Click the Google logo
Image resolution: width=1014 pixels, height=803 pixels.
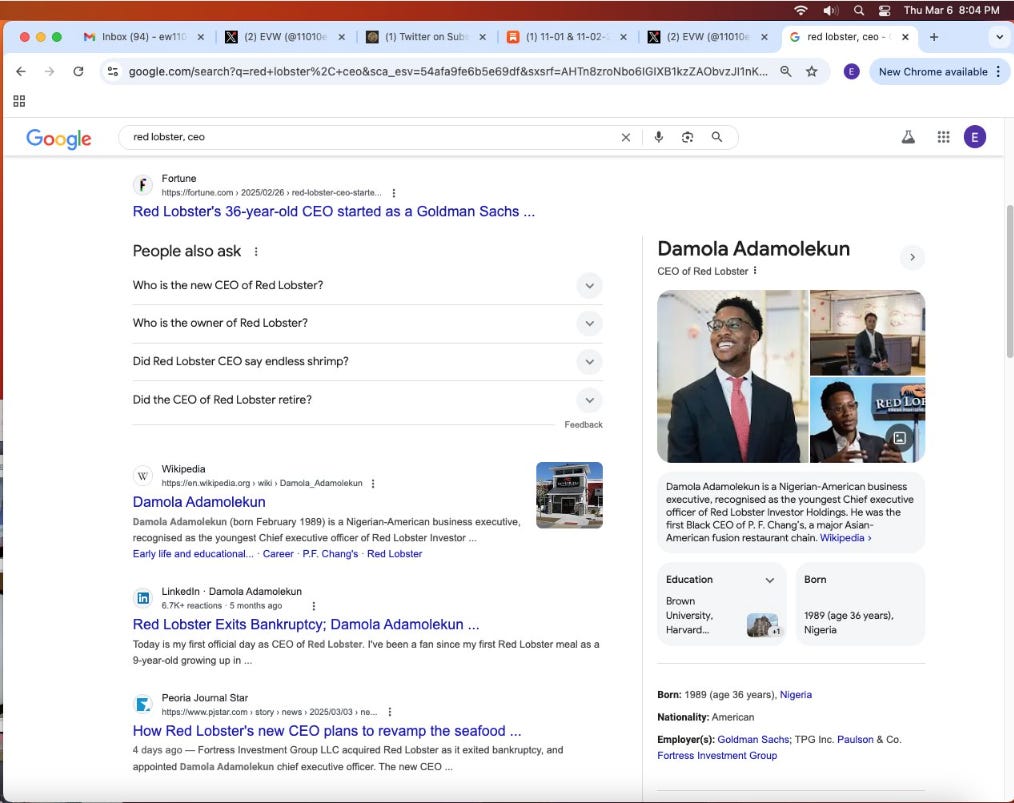pos(59,138)
